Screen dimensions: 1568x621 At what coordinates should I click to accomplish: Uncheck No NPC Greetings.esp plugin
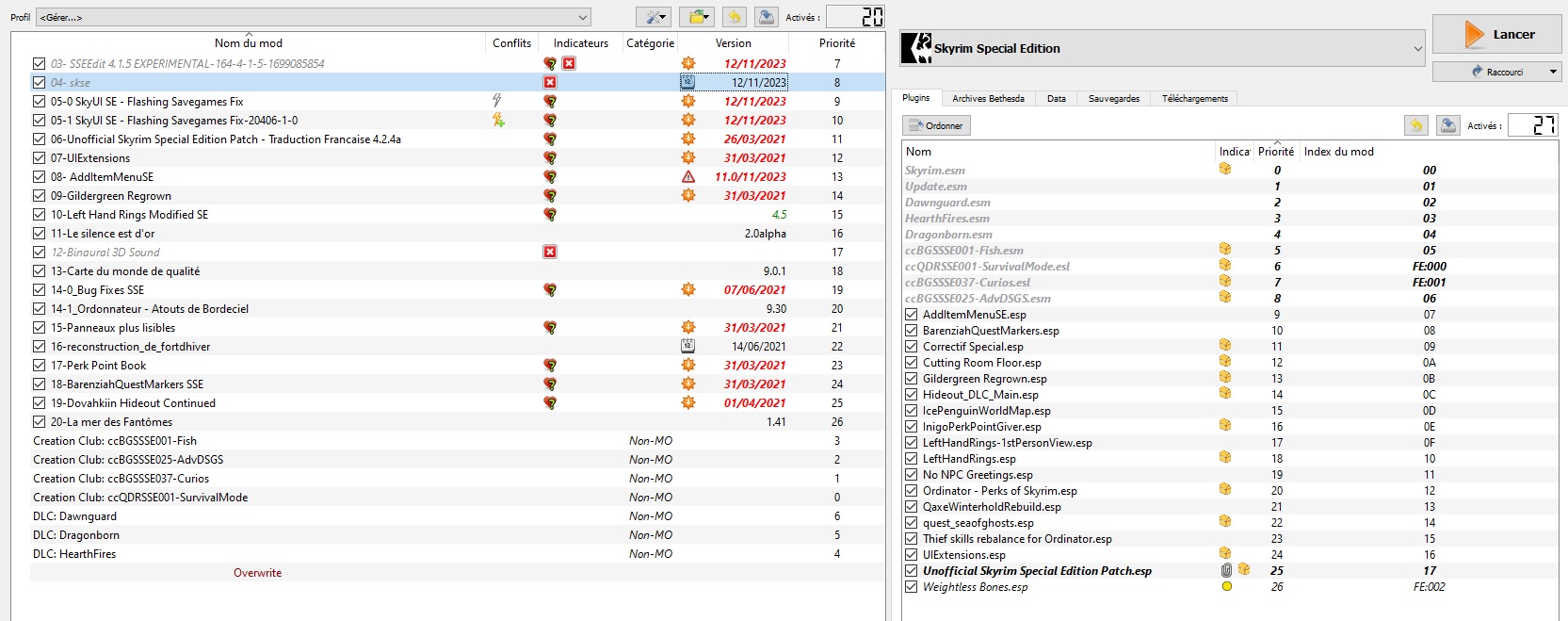point(911,475)
